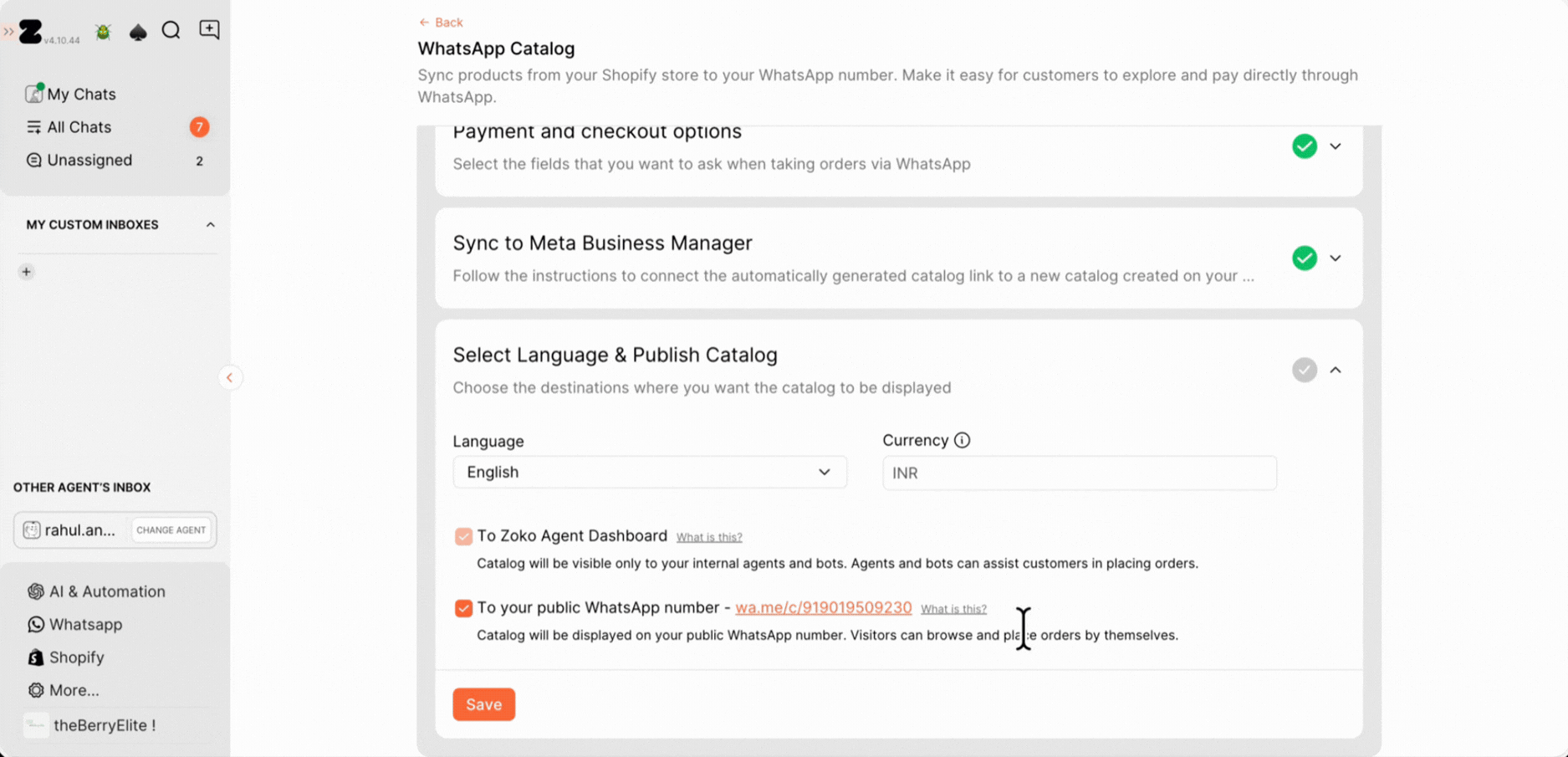Open the Language dropdown showing English
The image size is (1568, 757).
click(650, 473)
